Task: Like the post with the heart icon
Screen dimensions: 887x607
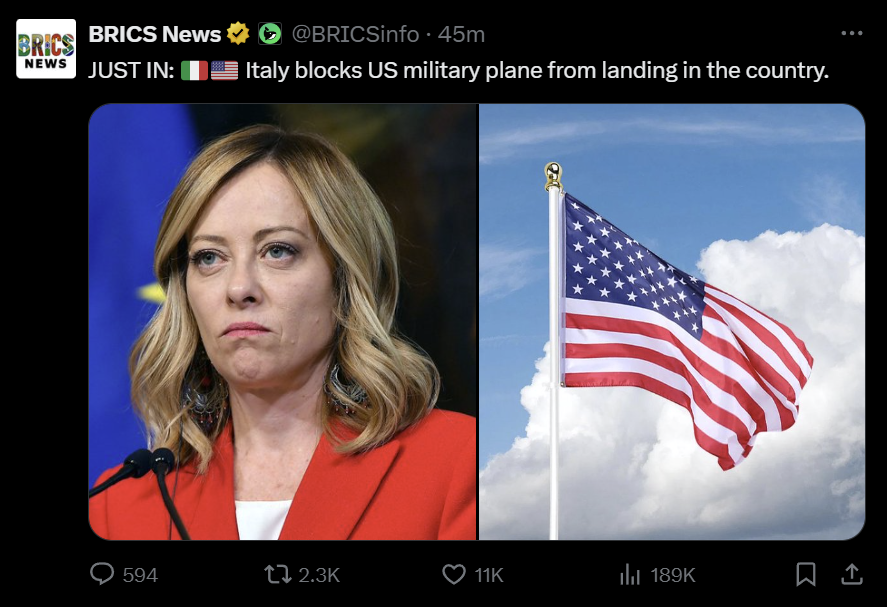Action: click(454, 574)
